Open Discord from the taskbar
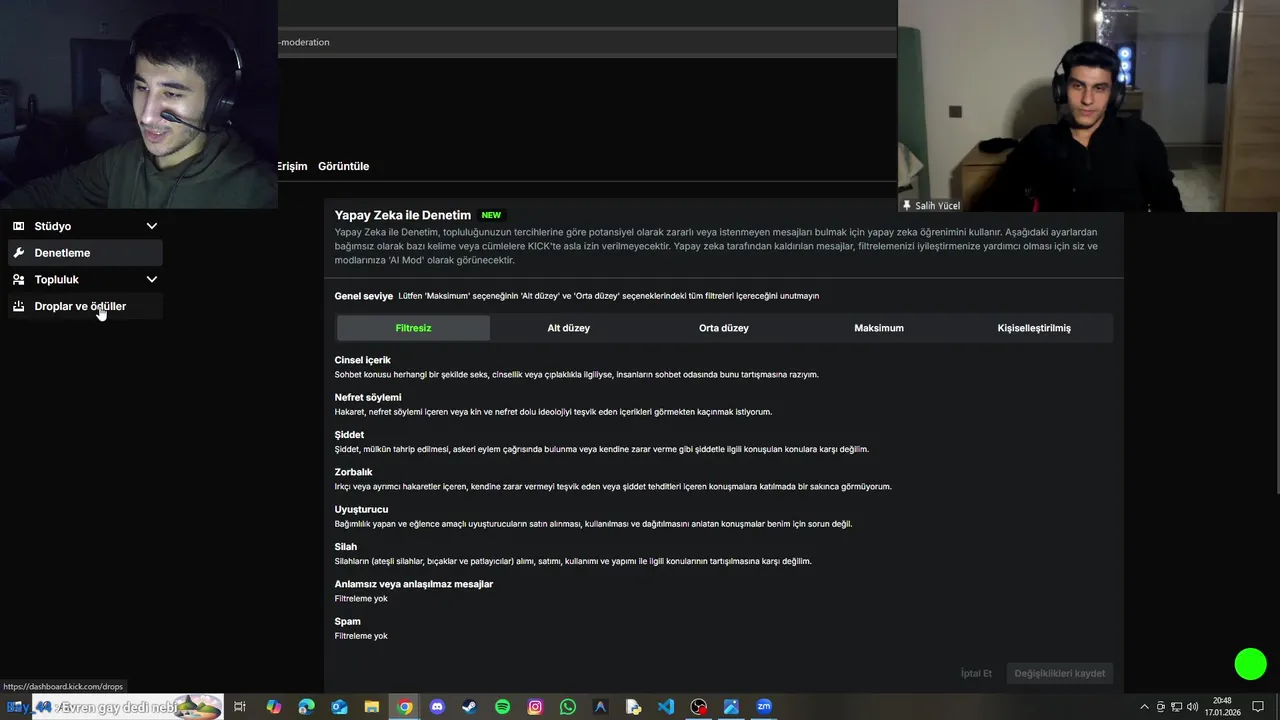 (437, 707)
